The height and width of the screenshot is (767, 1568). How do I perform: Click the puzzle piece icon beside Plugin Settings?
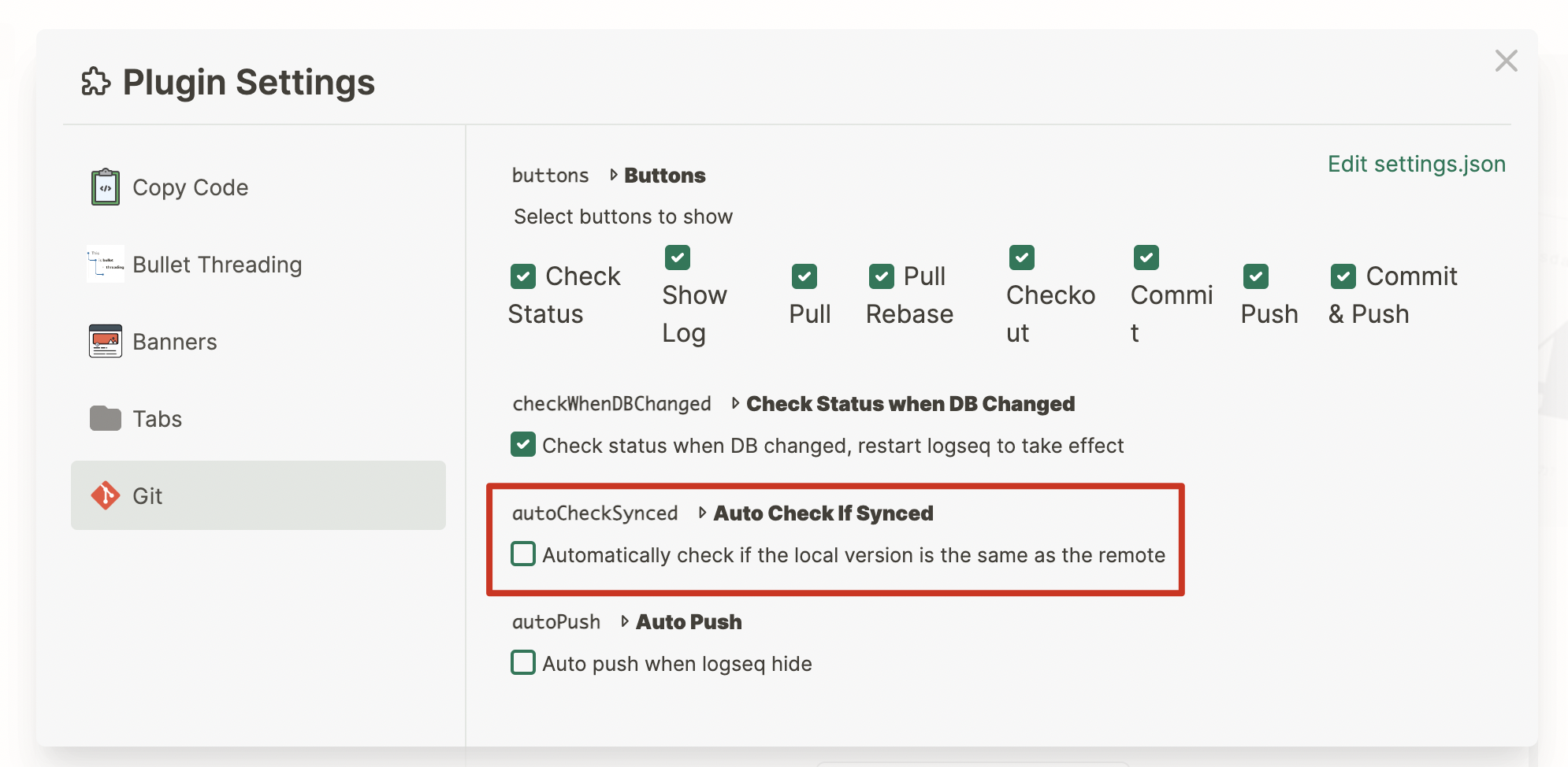coord(96,81)
